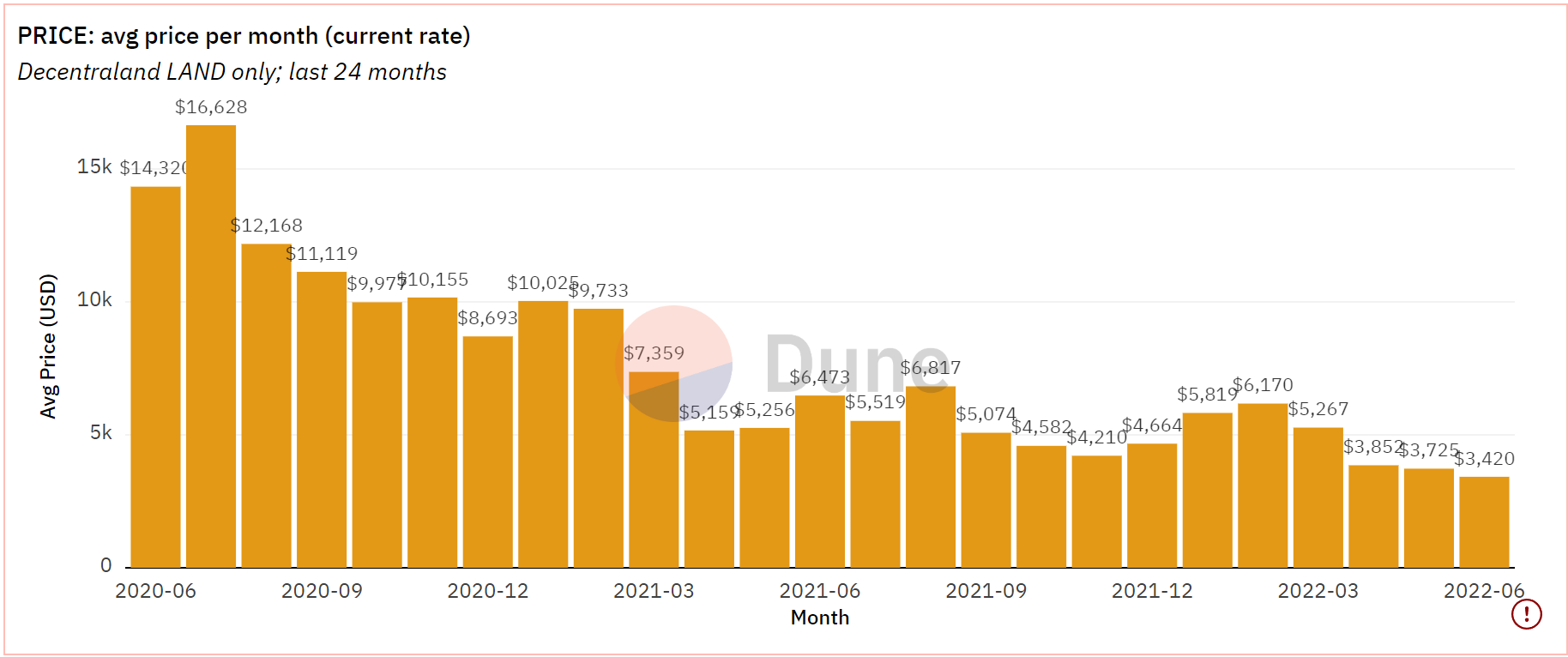Click the bar labeled $4,210
The image size is (1568, 657).
[x=1096, y=511]
